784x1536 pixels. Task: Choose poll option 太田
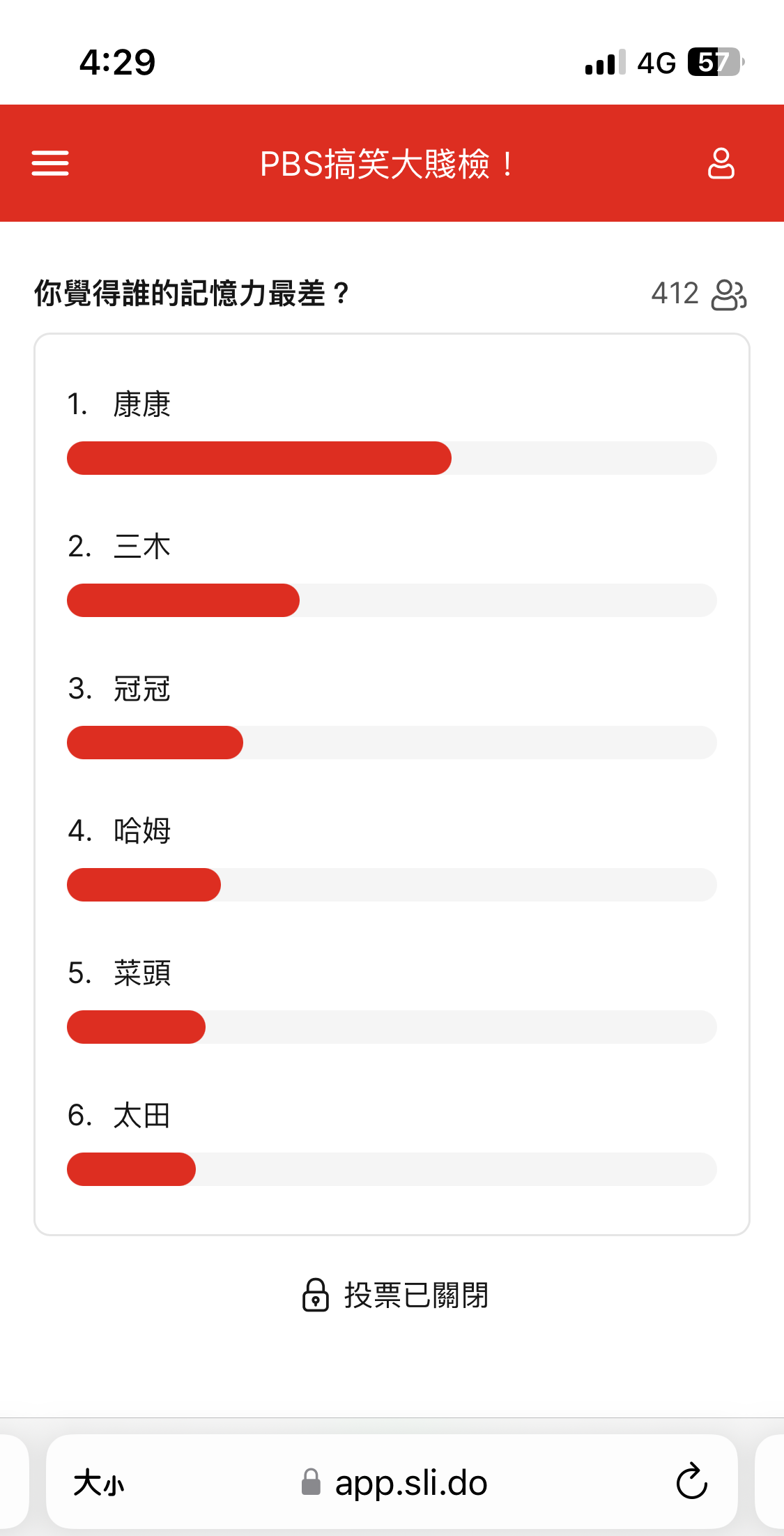point(142,1116)
